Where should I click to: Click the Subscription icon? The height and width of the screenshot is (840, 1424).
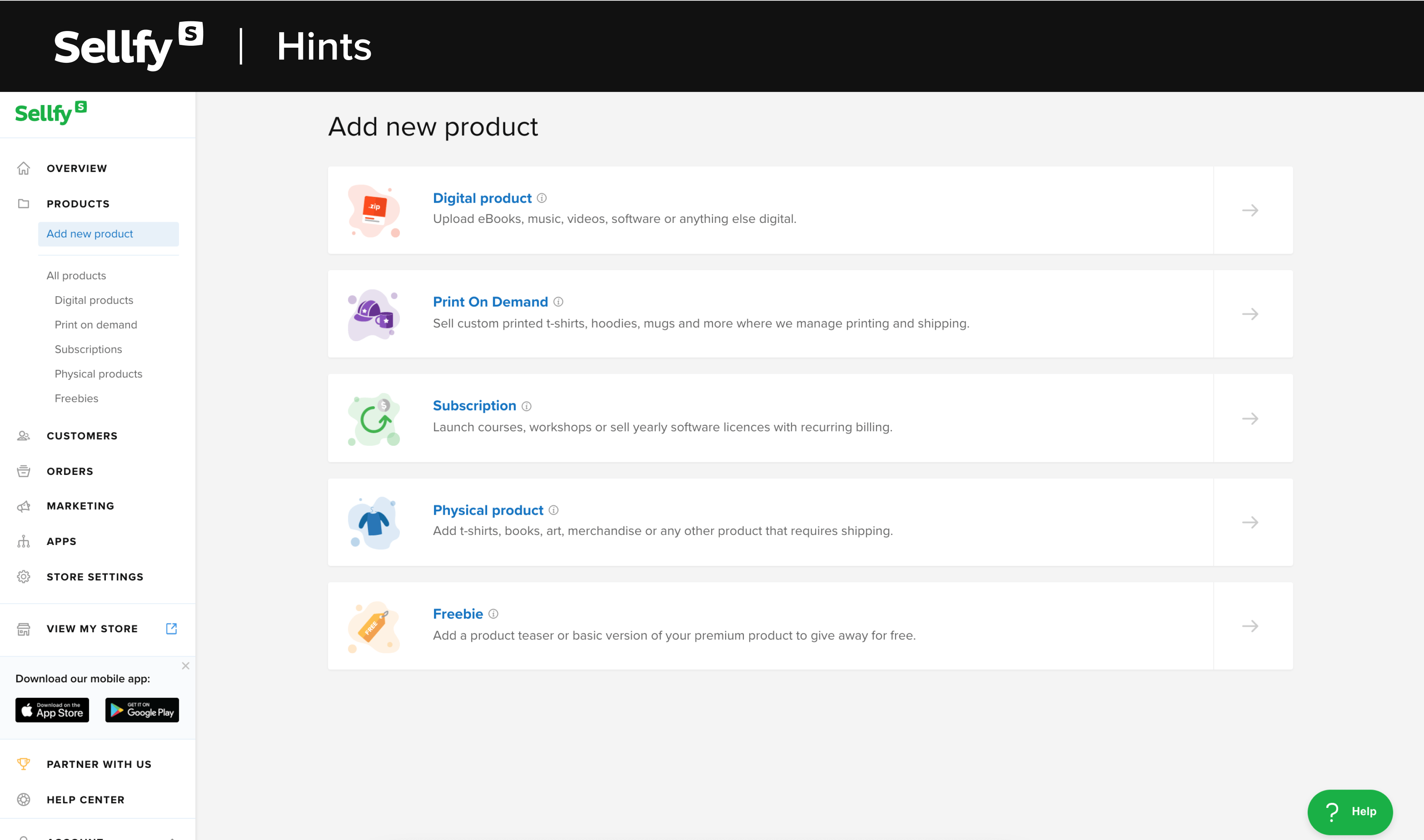pos(375,418)
